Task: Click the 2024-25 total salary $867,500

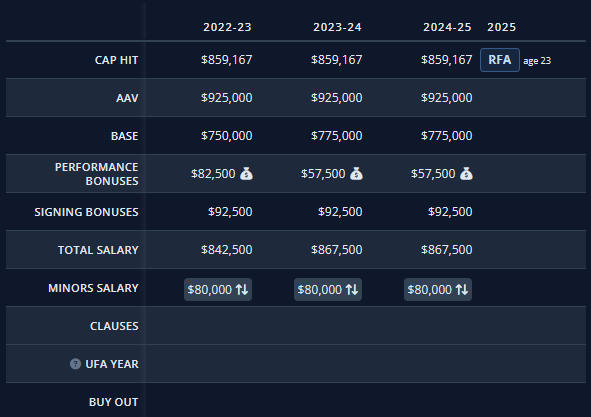Action: click(x=447, y=250)
